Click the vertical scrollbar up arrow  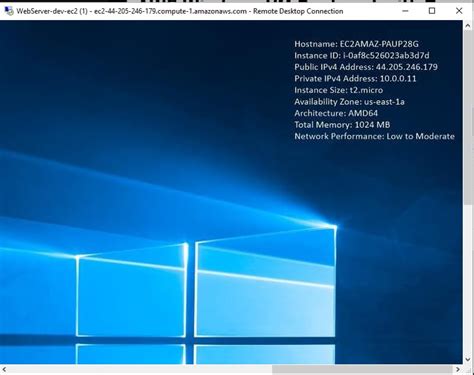tap(468, 26)
